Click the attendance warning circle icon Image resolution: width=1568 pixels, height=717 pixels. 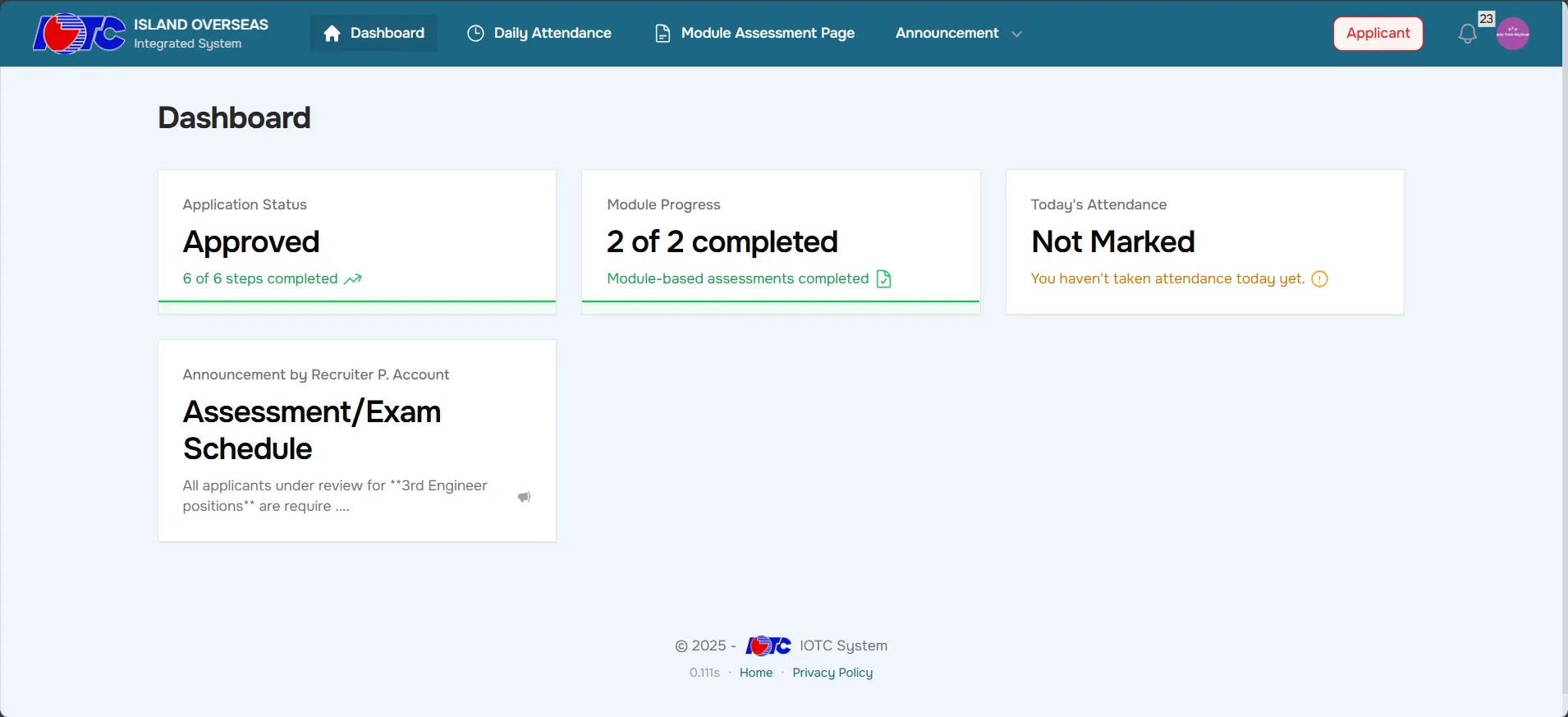tap(1319, 279)
